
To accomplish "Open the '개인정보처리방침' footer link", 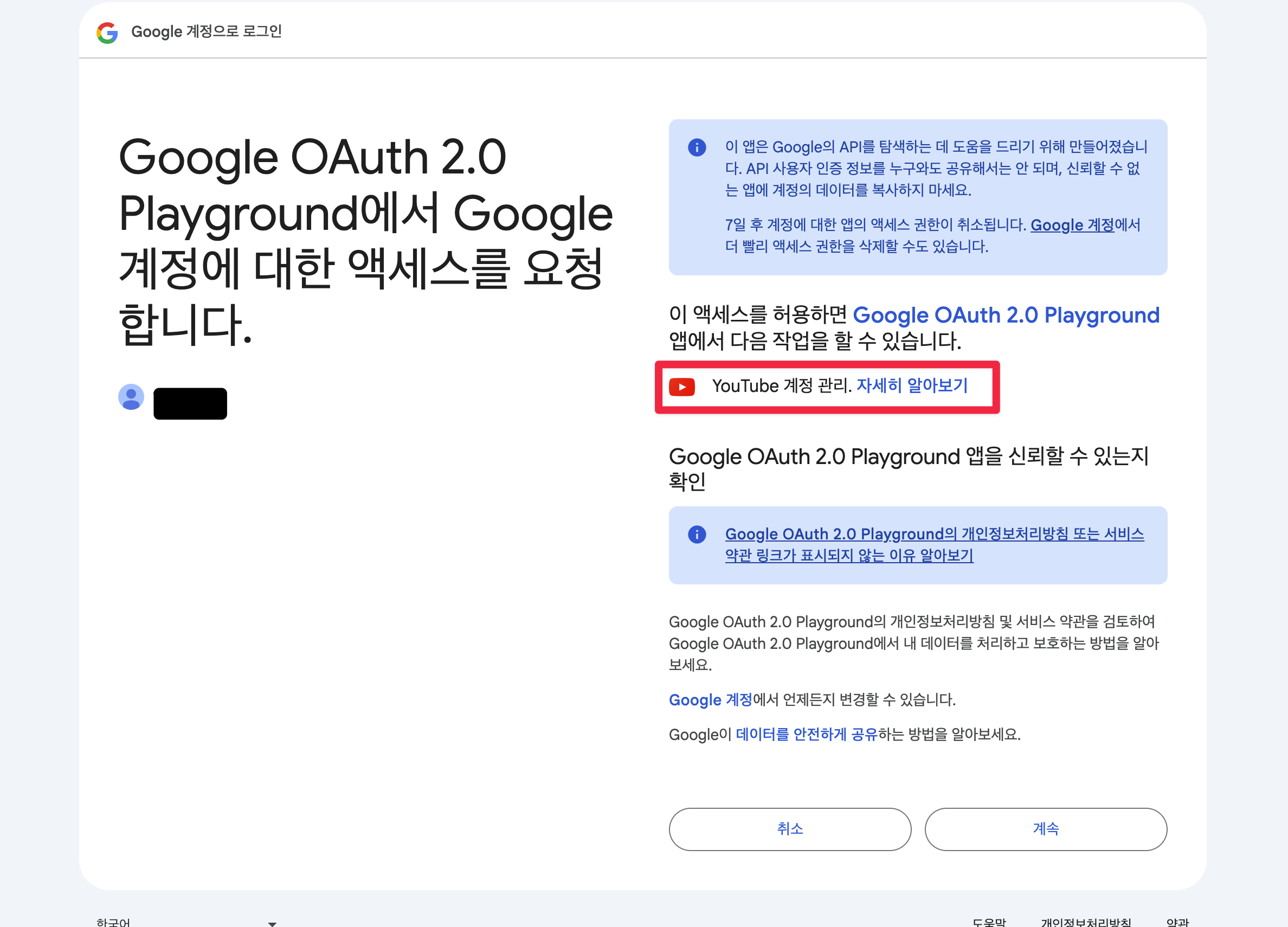I will (x=1085, y=923).
